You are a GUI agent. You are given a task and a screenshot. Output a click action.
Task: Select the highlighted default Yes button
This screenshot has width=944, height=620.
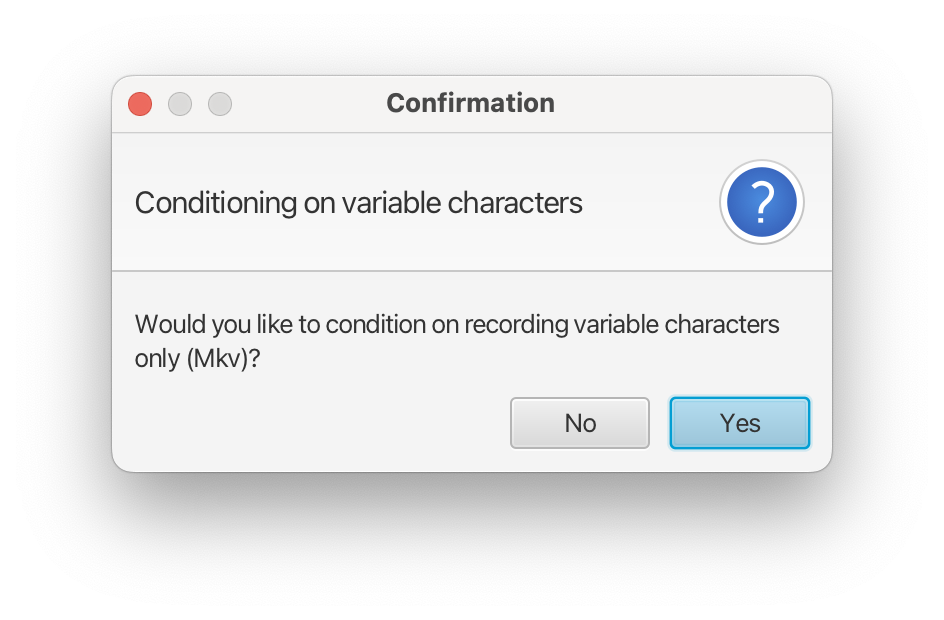pos(740,423)
